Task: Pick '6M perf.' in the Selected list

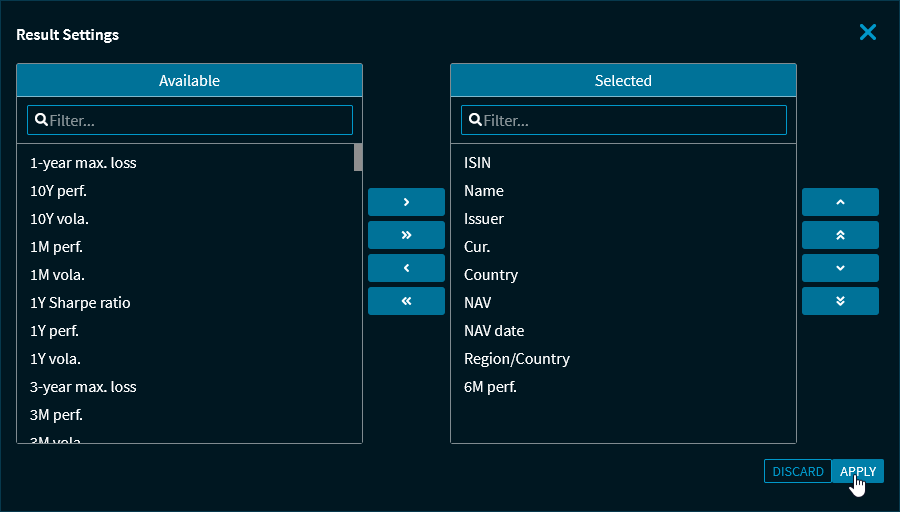Action: click(490, 387)
